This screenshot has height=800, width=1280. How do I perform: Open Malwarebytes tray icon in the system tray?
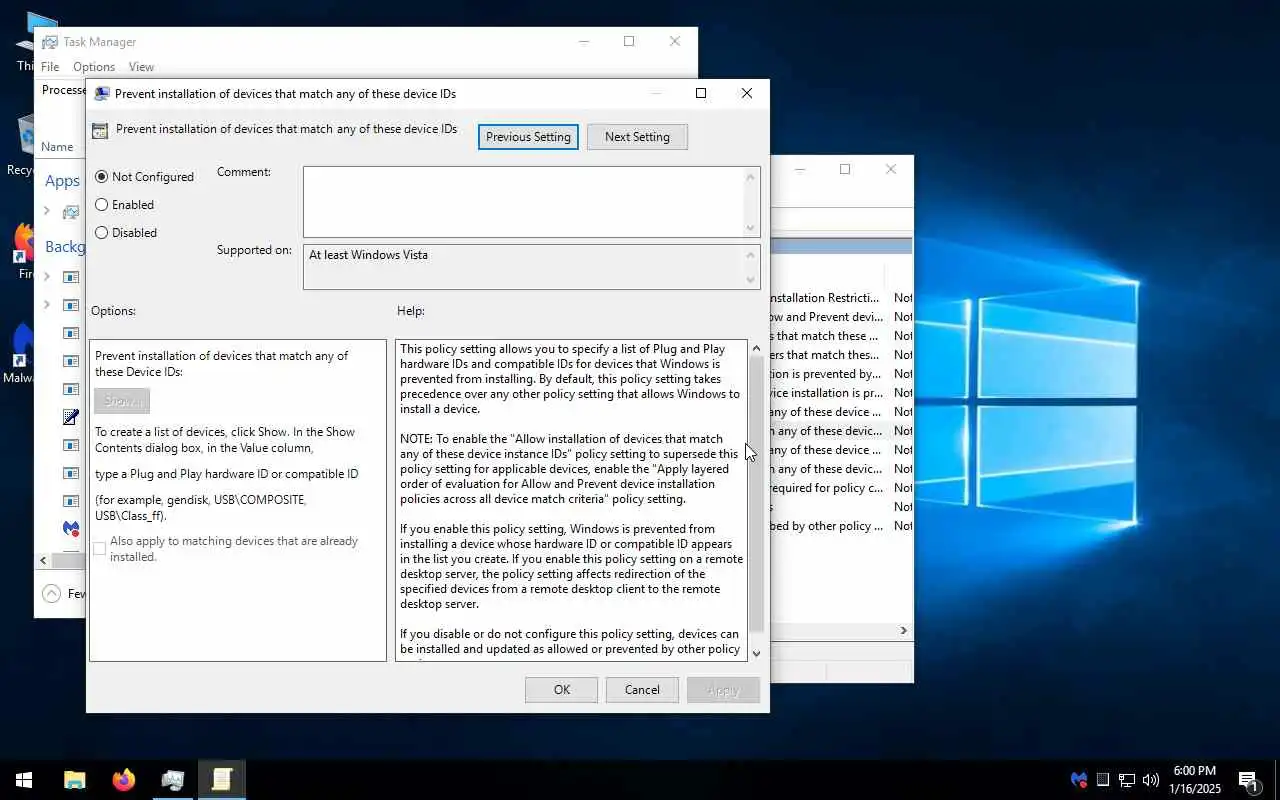(x=1079, y=780)
